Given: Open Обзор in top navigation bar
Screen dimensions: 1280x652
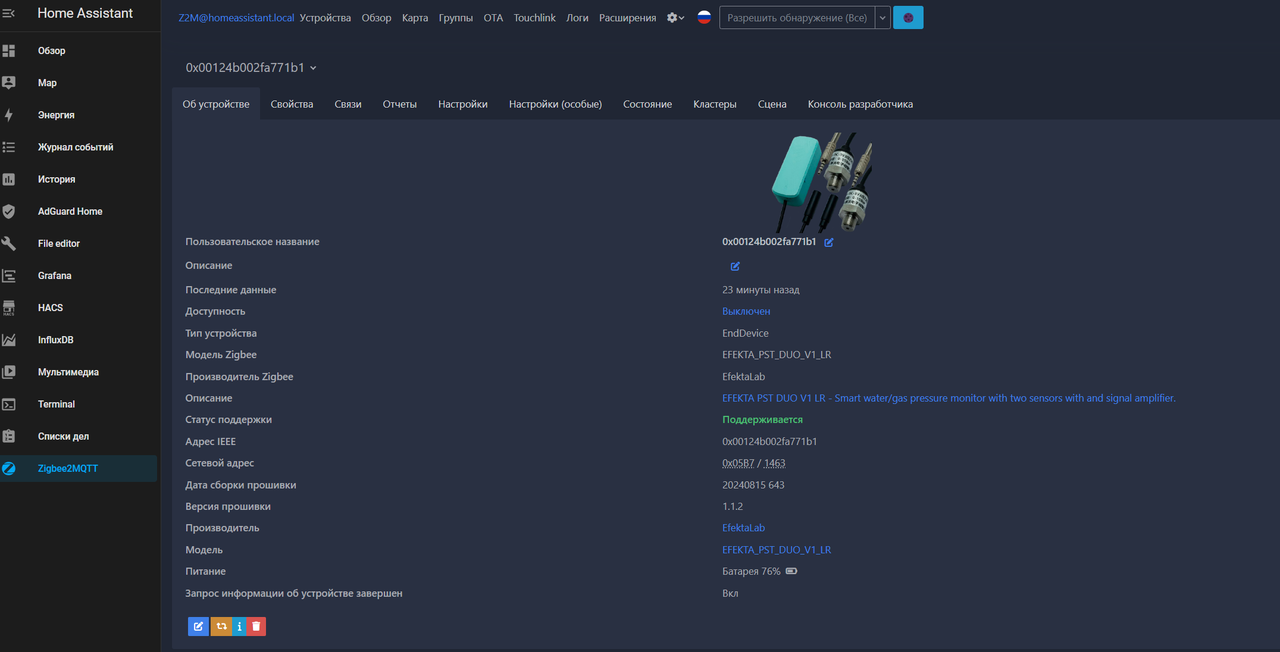Looking at the screenshot, I should click(377, 18).
